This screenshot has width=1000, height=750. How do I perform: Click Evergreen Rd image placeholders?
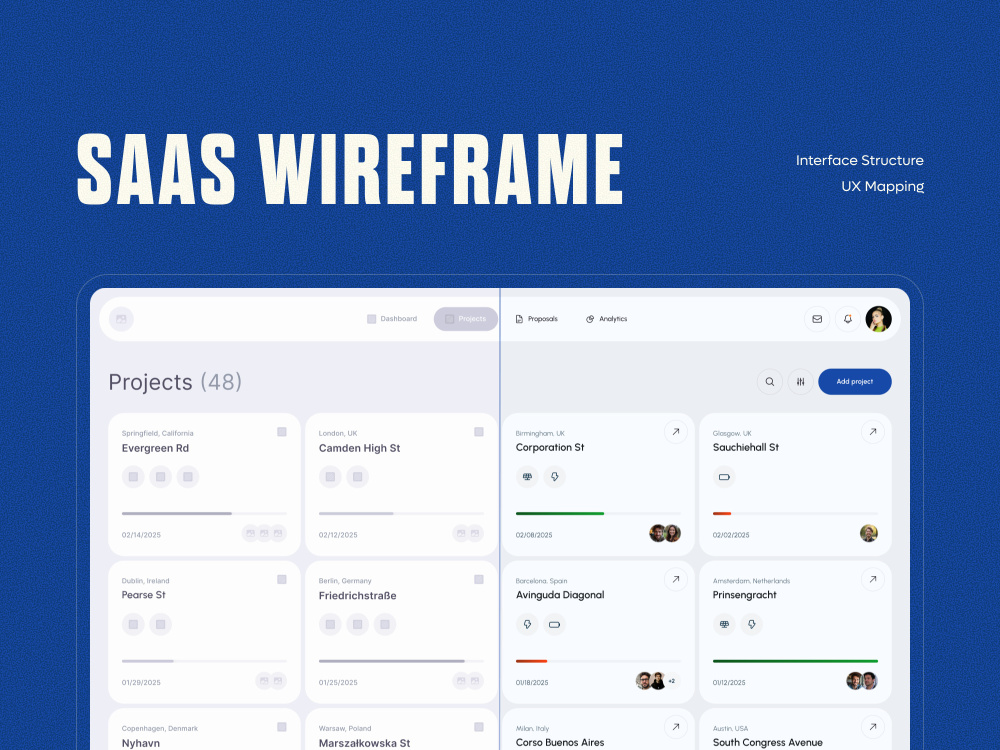click(265, 533)
